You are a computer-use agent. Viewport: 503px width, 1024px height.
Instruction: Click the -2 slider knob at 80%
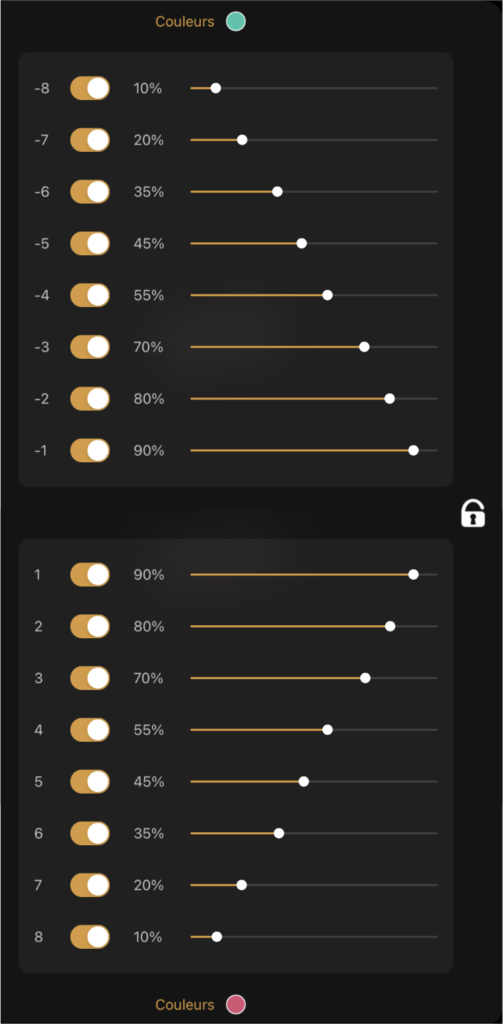389,398
